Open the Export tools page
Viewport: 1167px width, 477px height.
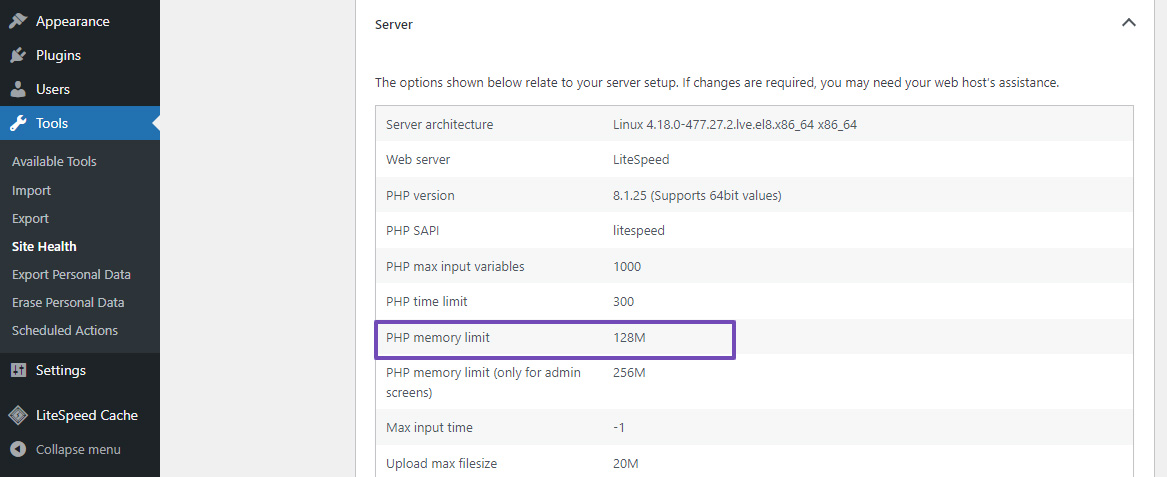coord(30,218)
